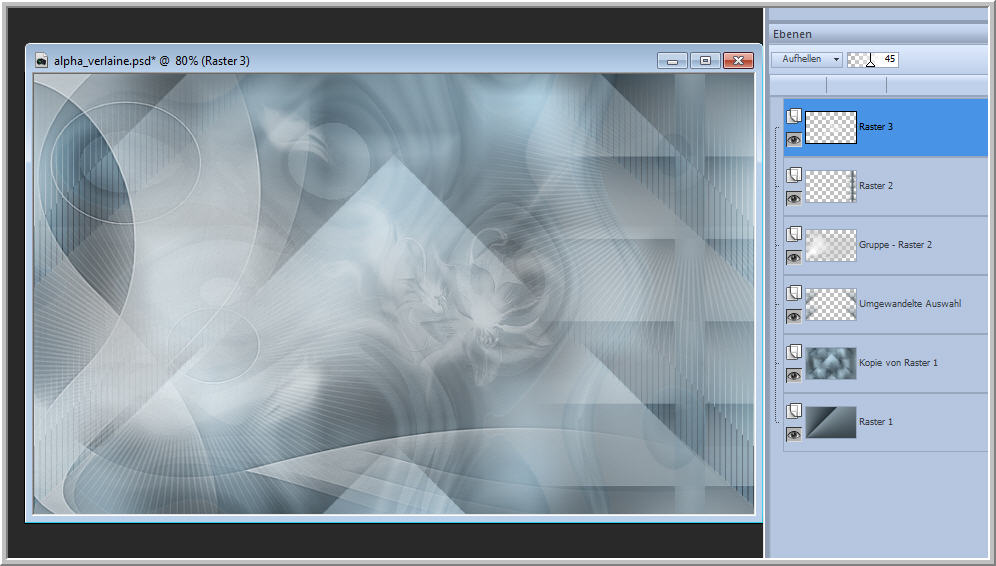This screenshot has height=566, width=996.
Task: Click the opacity slider showing 45
Action: pyautogui.click(x=872, y=59)
